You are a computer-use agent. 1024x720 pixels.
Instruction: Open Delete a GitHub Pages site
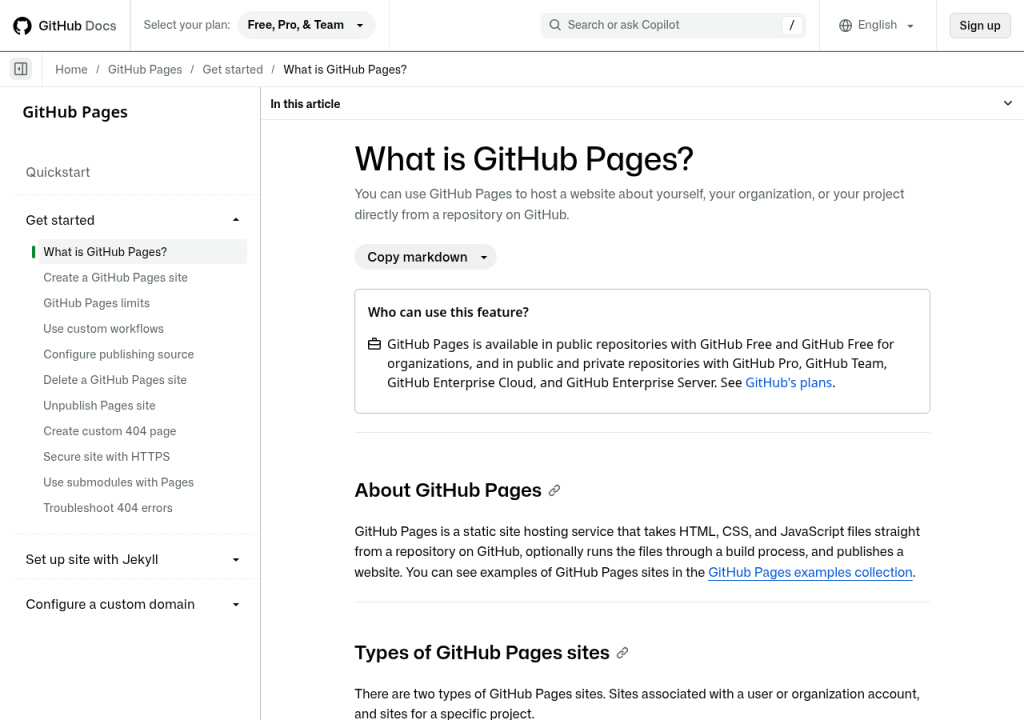(115, 380)
